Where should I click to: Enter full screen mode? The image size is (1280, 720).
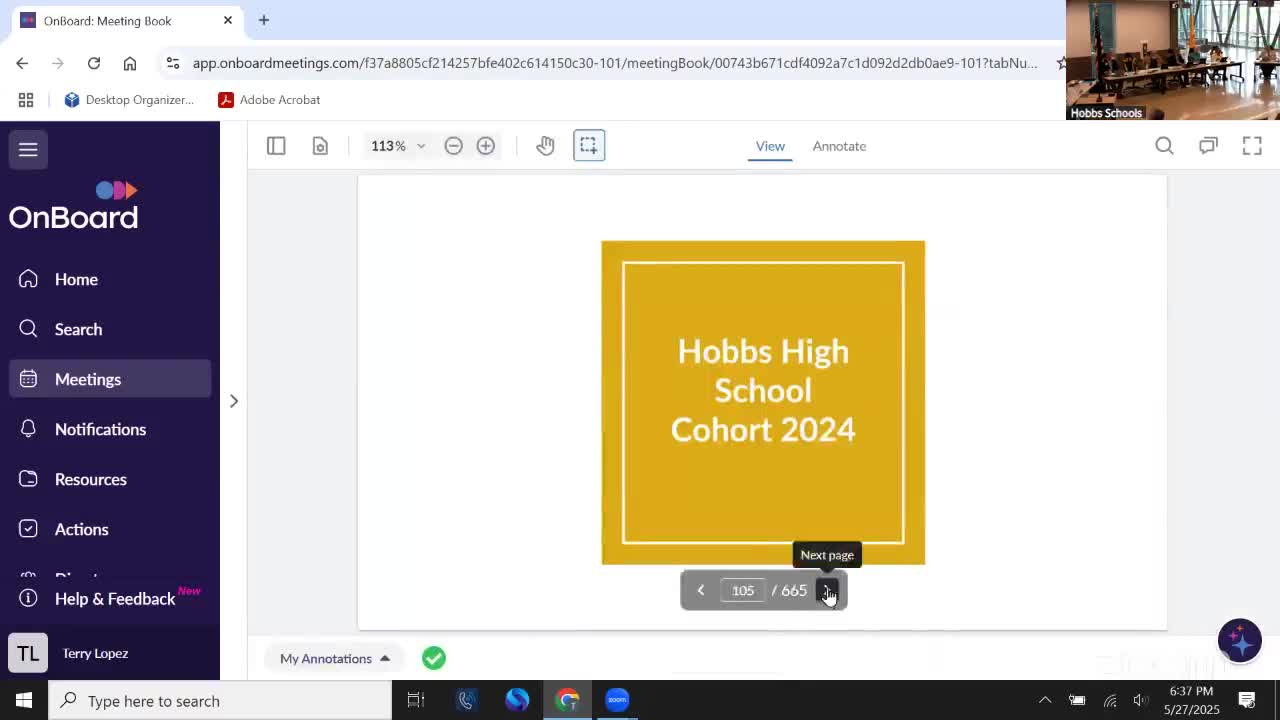click(x=1252, y=146)
